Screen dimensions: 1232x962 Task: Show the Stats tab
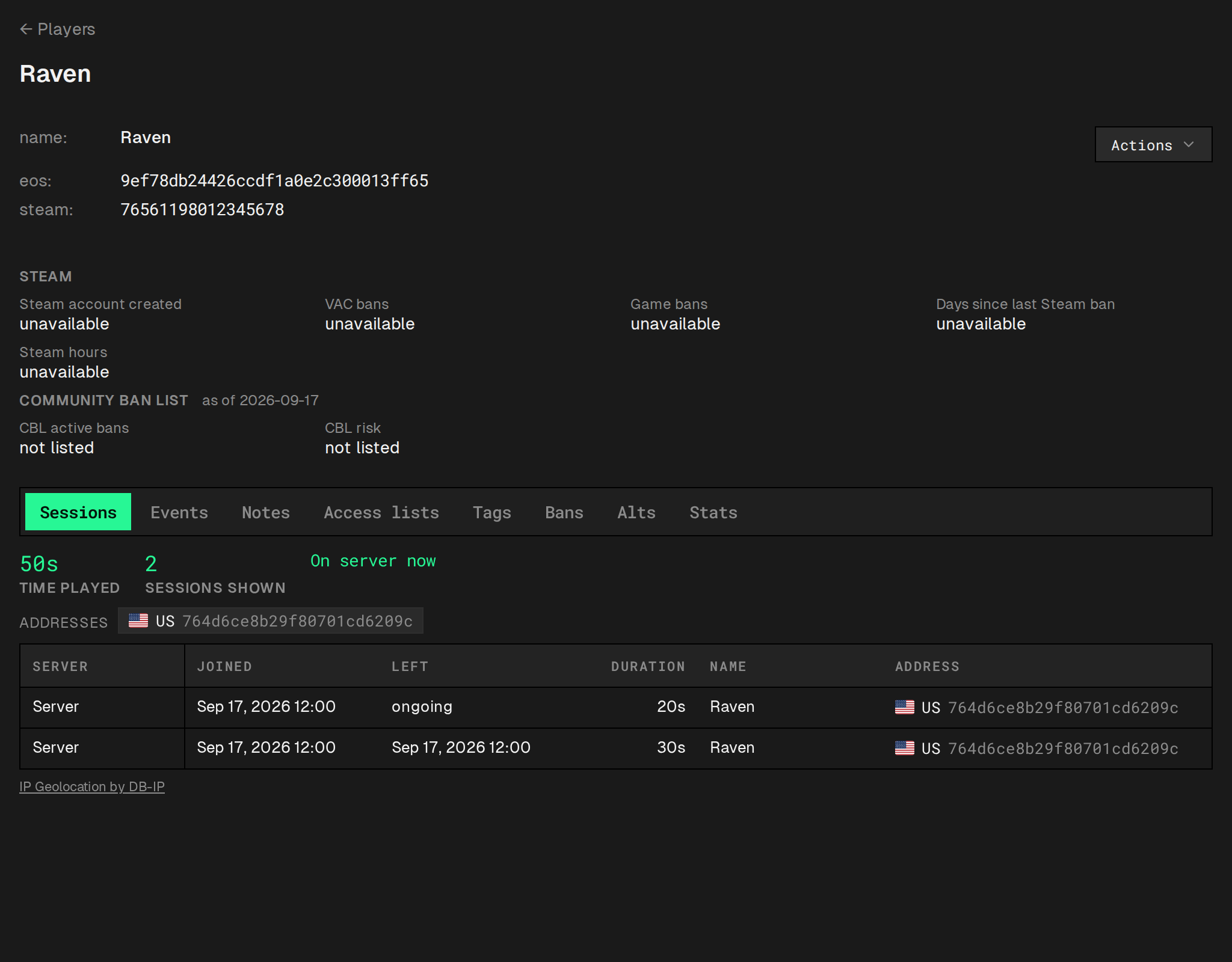pyautogui.click(x=713, y=512)
